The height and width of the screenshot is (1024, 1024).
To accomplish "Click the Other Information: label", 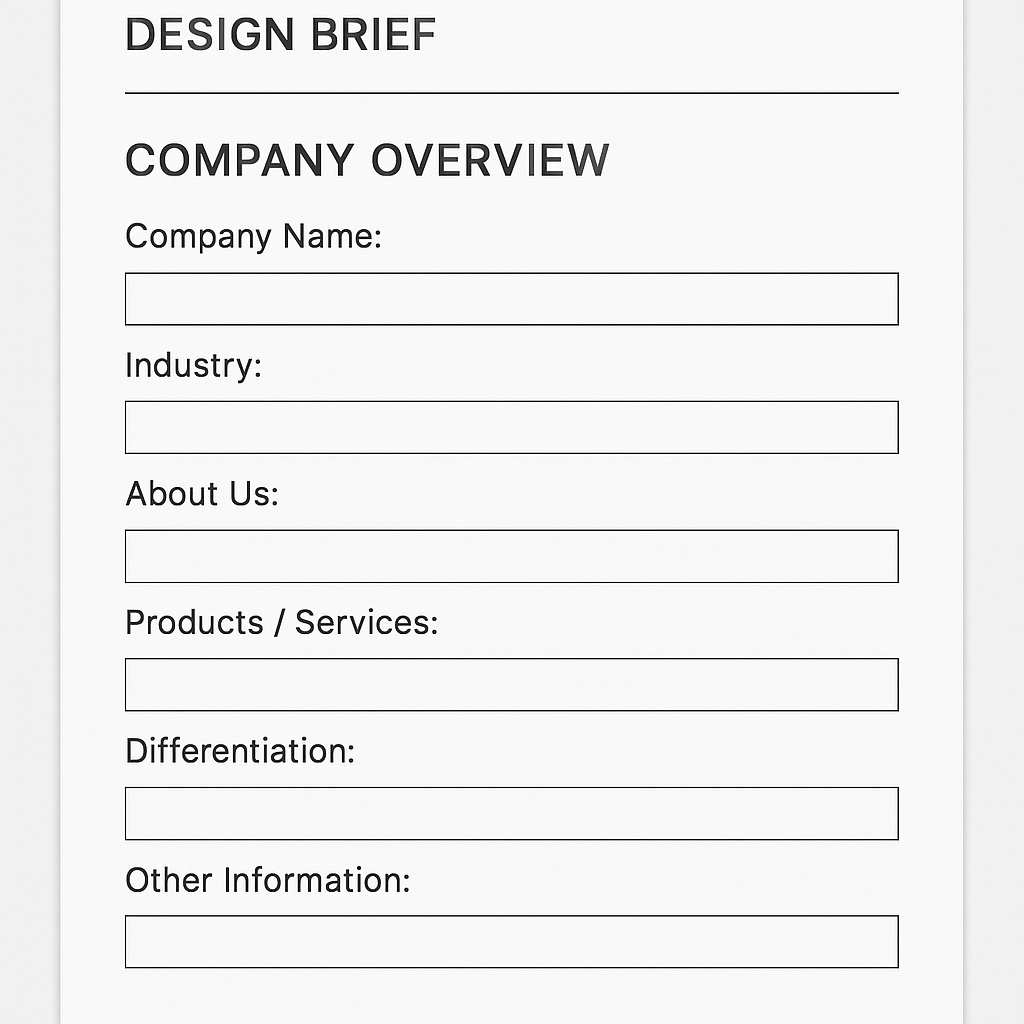I will (x=268, y=880).
